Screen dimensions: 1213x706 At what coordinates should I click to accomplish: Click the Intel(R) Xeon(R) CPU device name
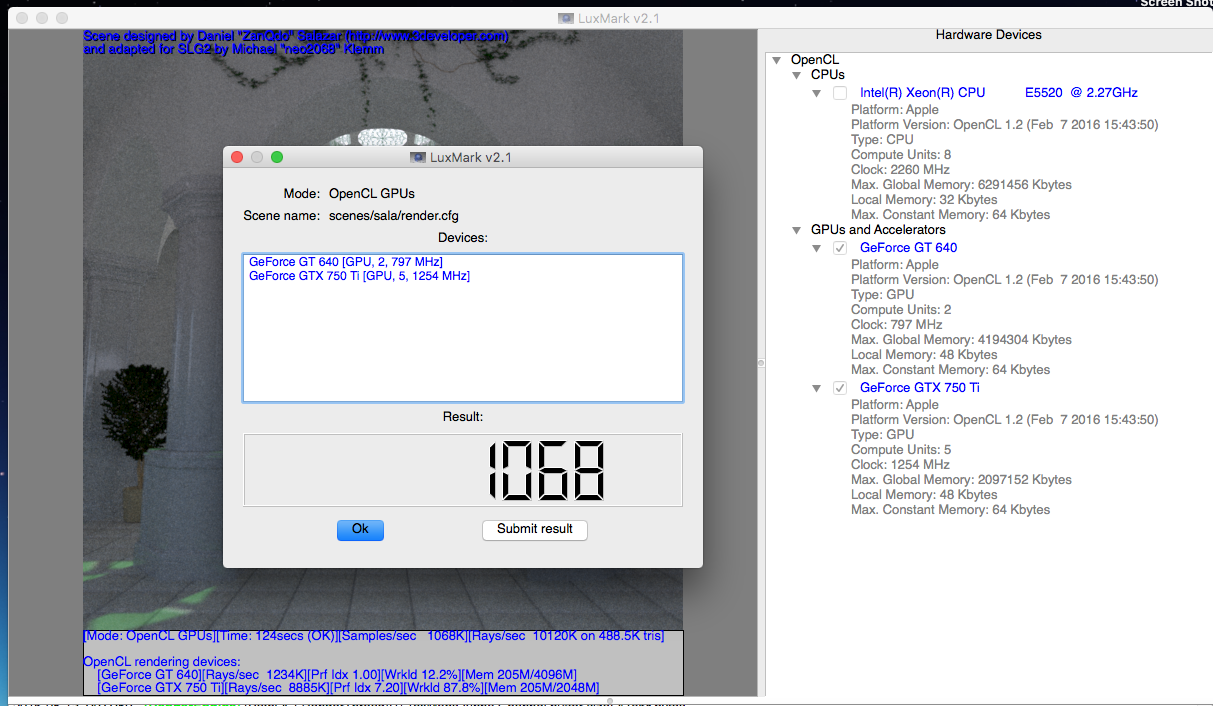[x=999, y=93]
